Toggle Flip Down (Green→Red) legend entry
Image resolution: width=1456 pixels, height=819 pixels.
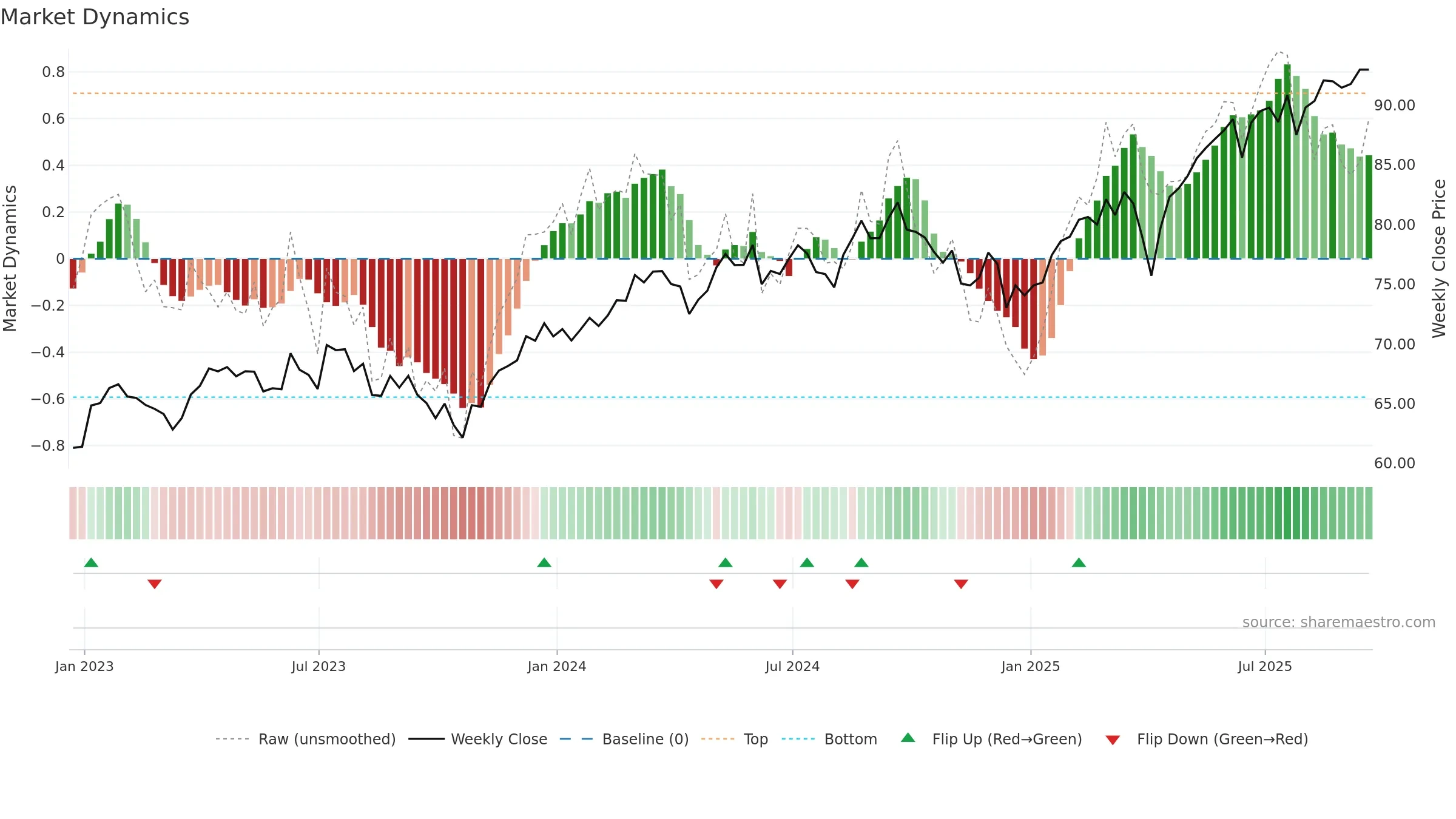(x=1207, y=739)
